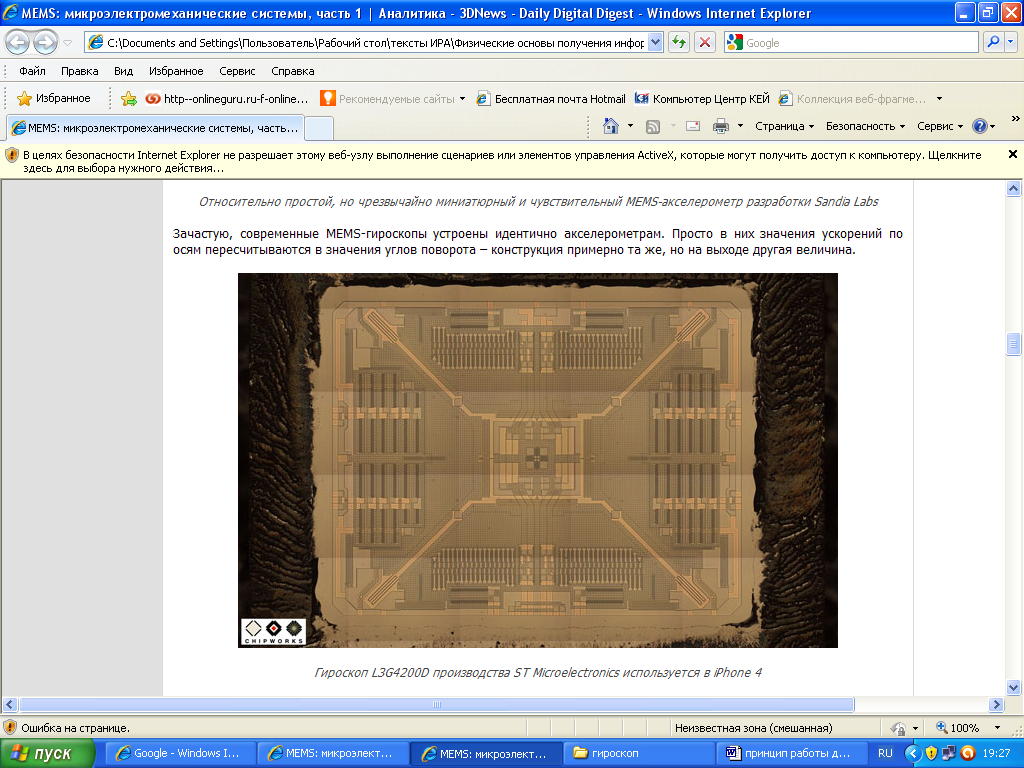
Task: Click the Chipworks logo on image
Action: pyautogui.click(x=274, y=632)
